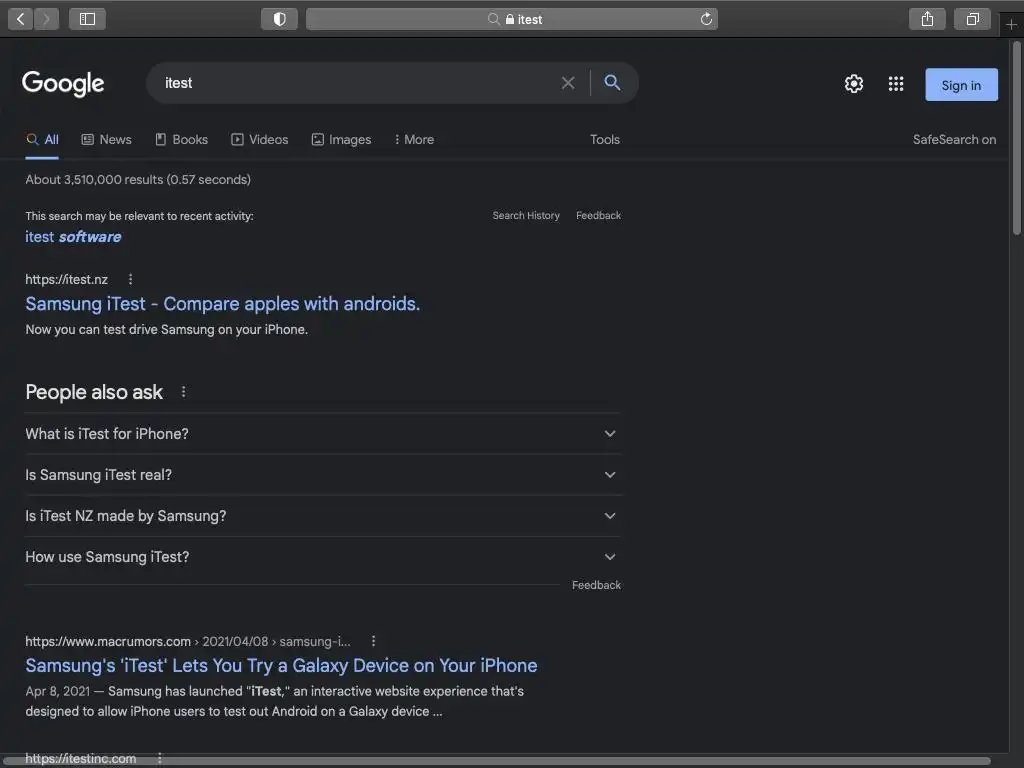Open the "itest software" suggestion
Image resolution: width=1024 pixels, height=768 pixels.
click(73, 237)
